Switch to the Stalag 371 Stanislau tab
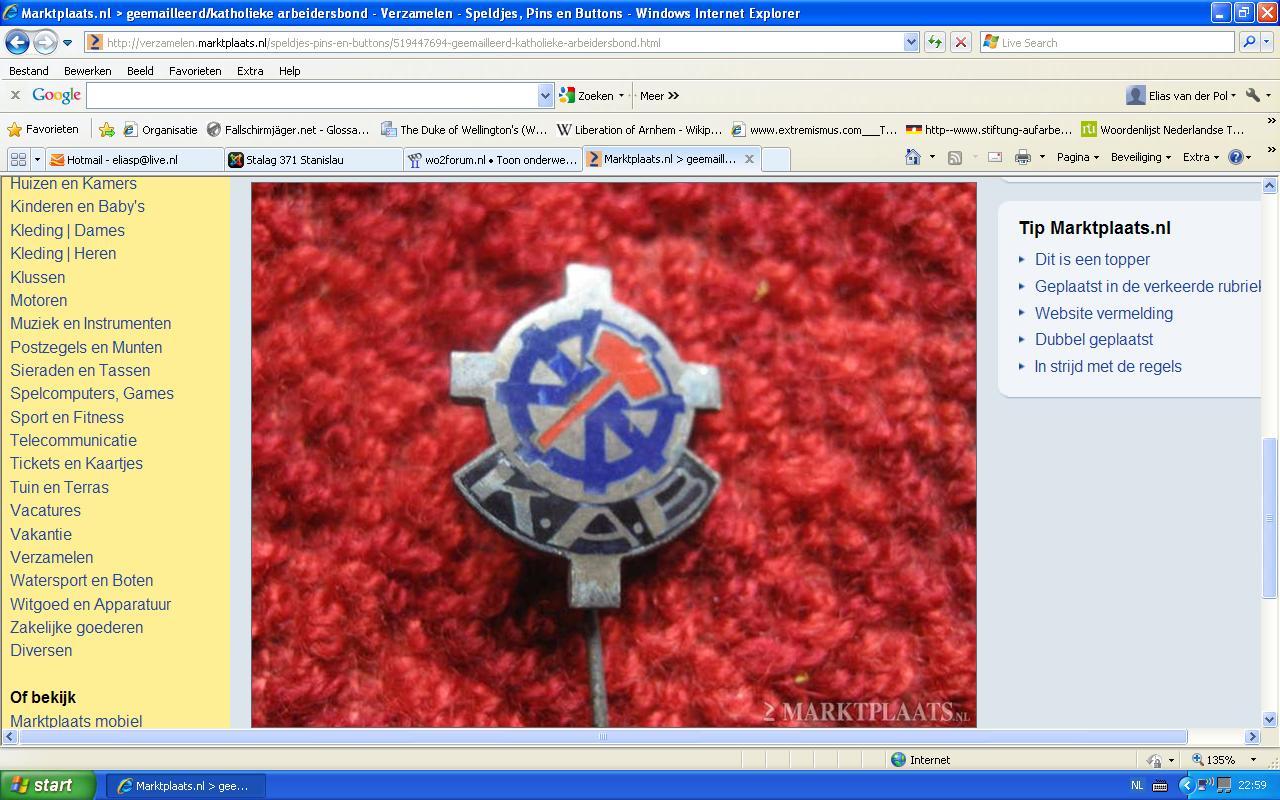The image size is (1280, 800). click(x=313, y=159)
